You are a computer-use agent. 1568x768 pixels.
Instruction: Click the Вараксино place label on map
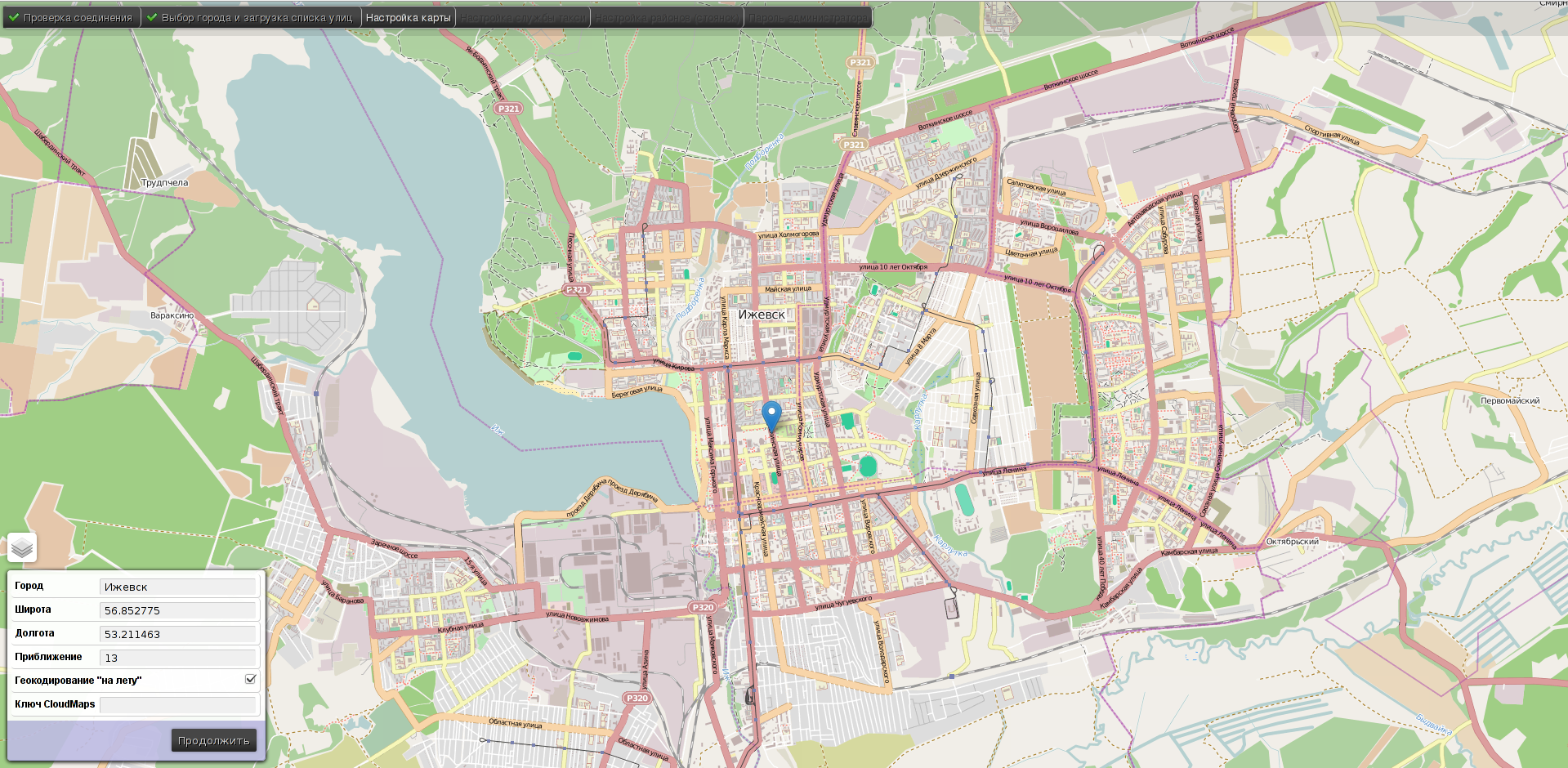point(172,315)
